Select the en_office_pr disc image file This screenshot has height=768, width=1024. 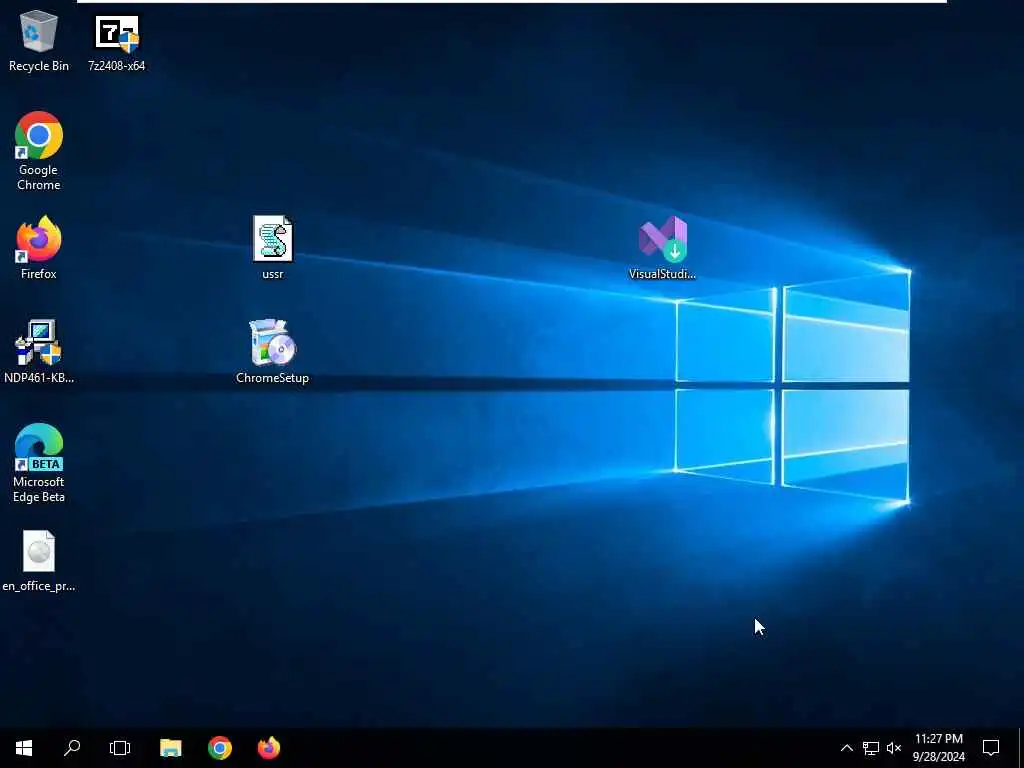tap(39, 561)
